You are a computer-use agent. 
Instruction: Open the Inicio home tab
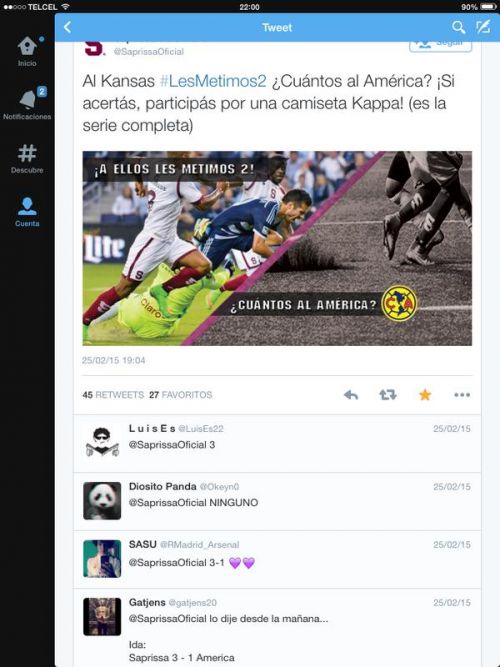pyautogui.click(x=27, y=51)
